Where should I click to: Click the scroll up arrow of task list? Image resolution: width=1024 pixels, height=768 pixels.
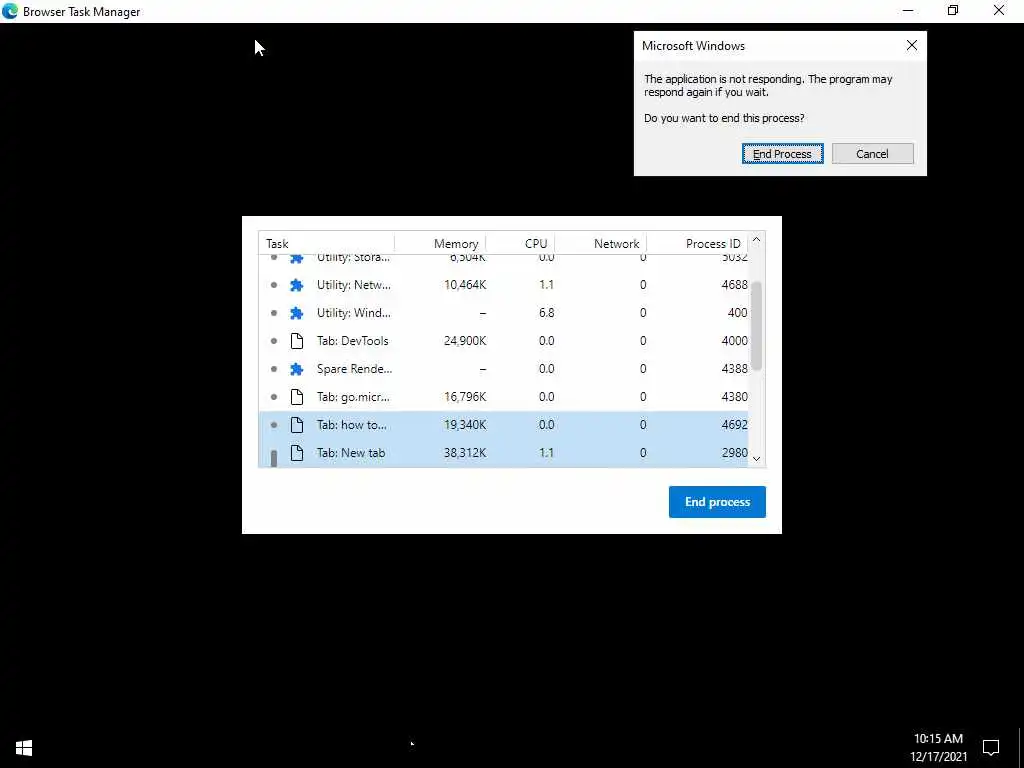(756, 240)
